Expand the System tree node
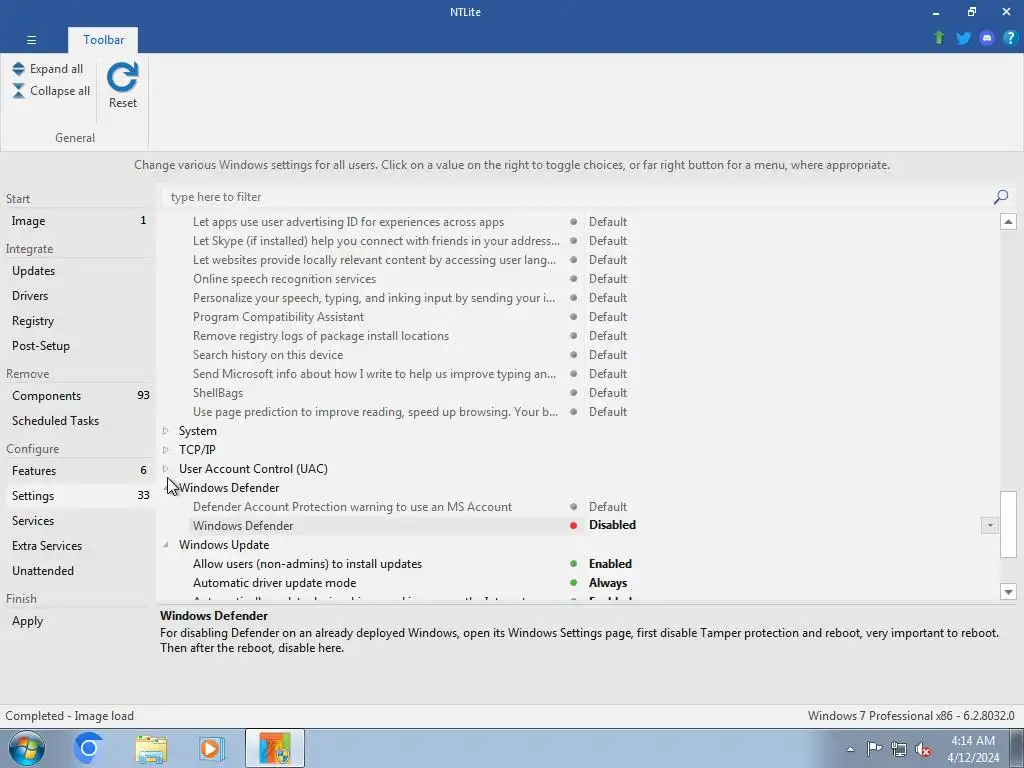Image resolution: width=1024 pixels, height=768 pixels. [166, 431]
